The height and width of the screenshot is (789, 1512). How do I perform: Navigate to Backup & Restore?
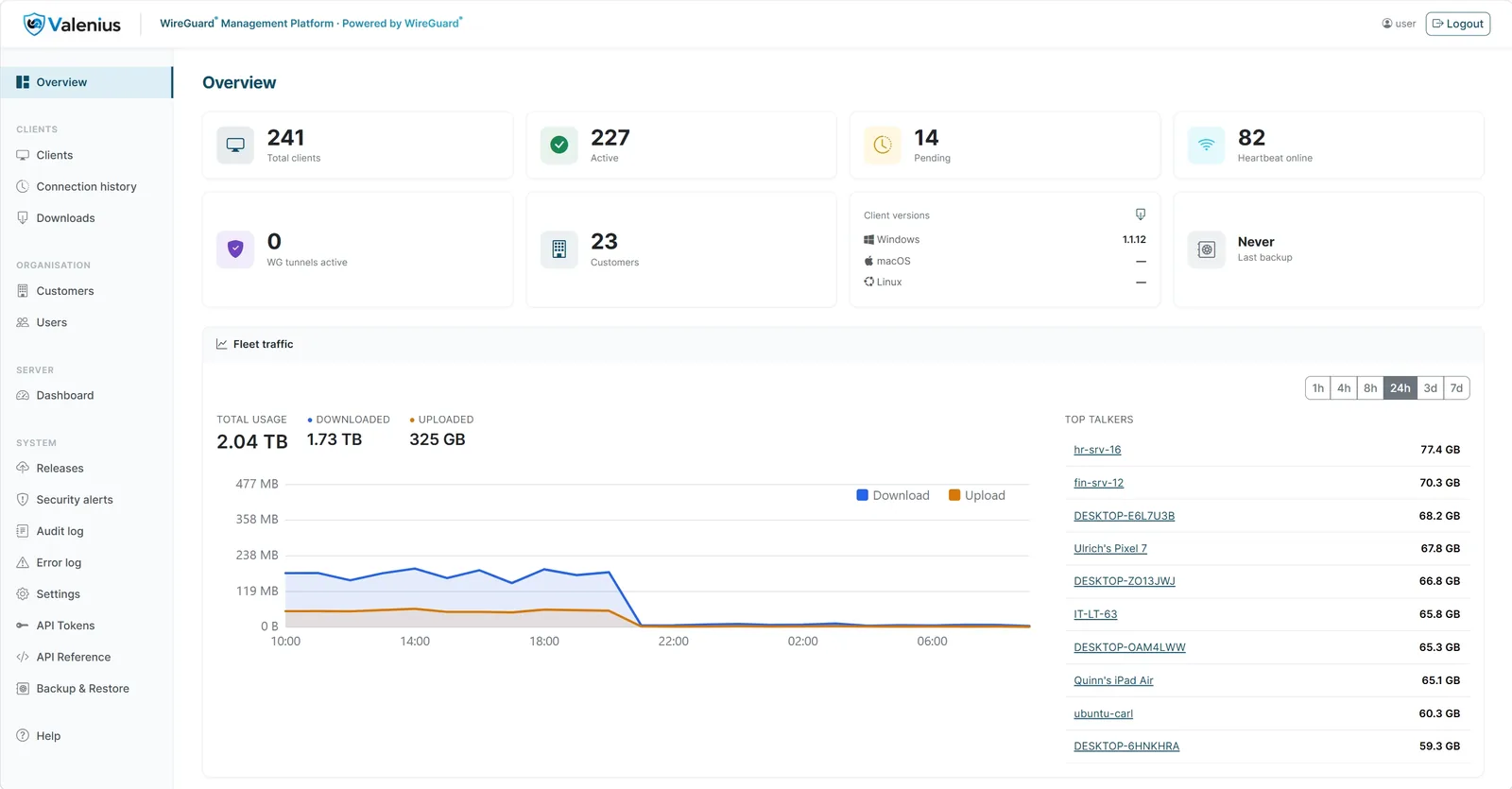point(86,688)
